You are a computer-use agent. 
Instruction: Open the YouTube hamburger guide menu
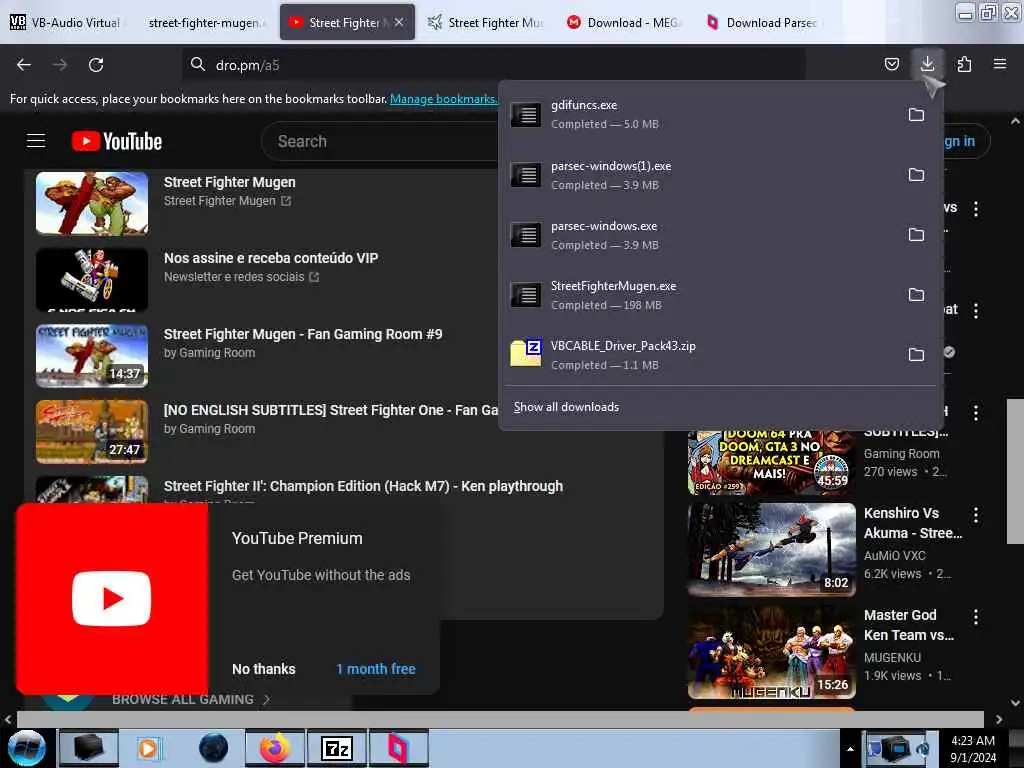click(x=36, y=140)
